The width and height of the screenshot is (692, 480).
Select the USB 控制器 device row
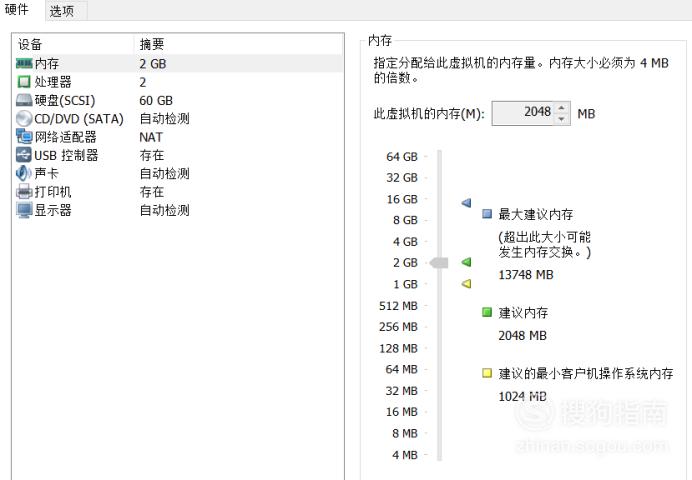click(179, 155)
